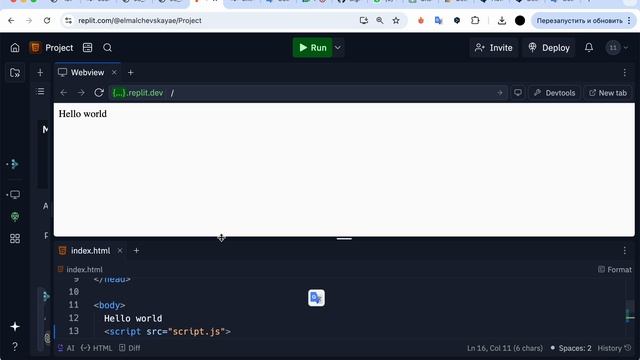Viewport: 640px width, 360px height.
Task: Open the green globe icon in left sidebar
Action: [15, 217]
